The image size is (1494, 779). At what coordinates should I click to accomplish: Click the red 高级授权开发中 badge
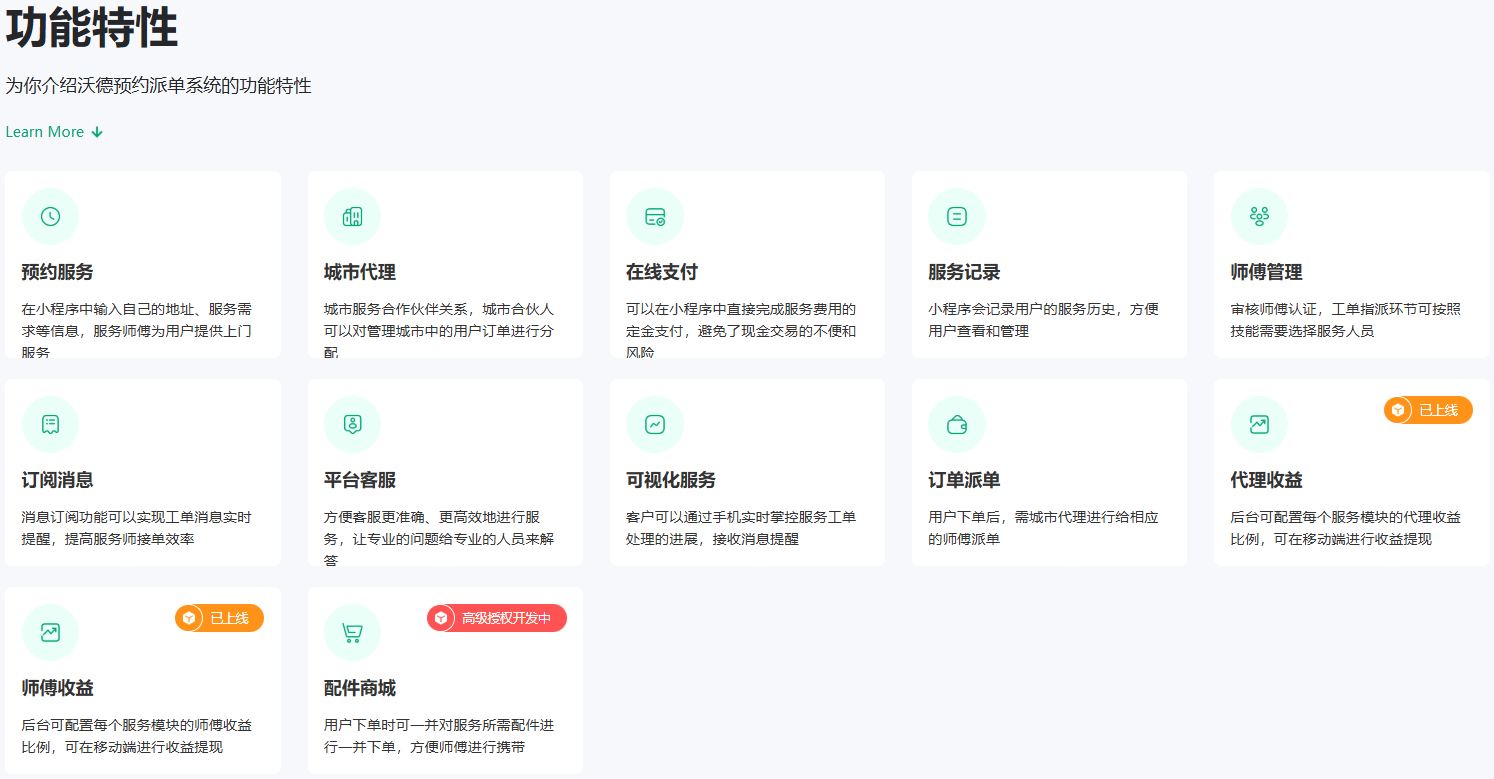[497, 618]
